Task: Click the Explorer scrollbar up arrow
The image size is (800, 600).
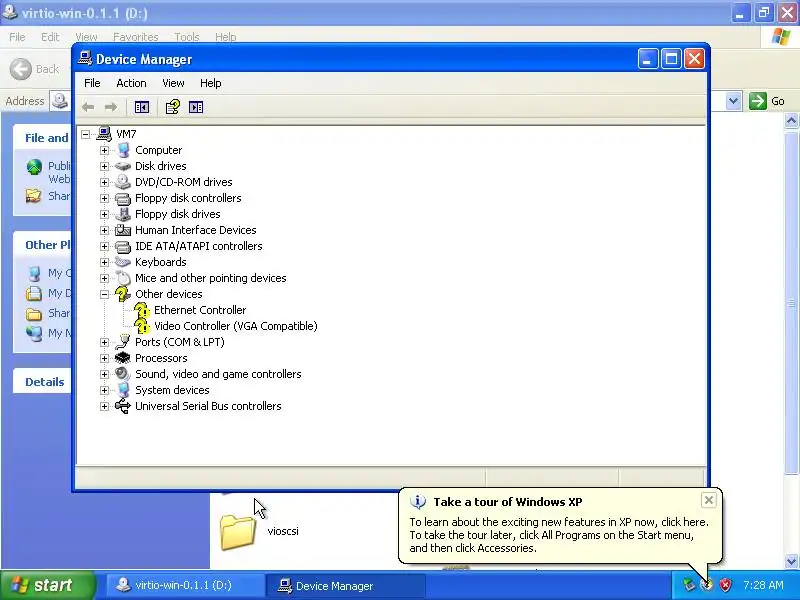Action: point(791,121)
